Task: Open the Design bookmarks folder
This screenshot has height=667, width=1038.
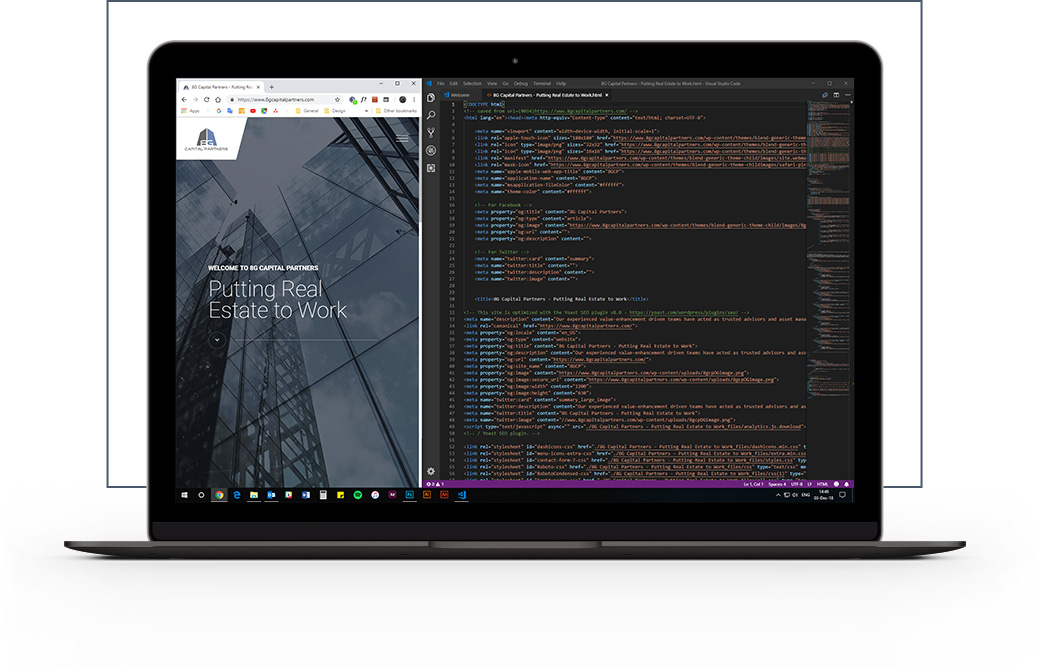Action: coord(335,111)
